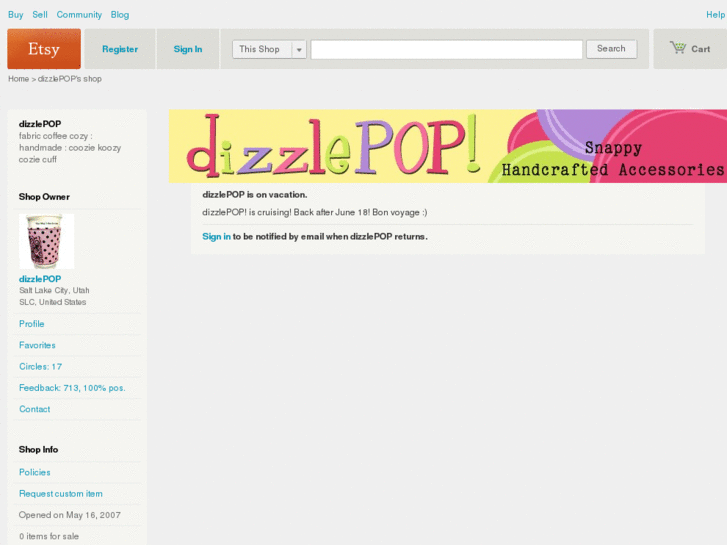The width and height of the screenshot is (727, 545).
Task: Click Sign In in the header
Action: pyautogui.click(x=188, y=49)
